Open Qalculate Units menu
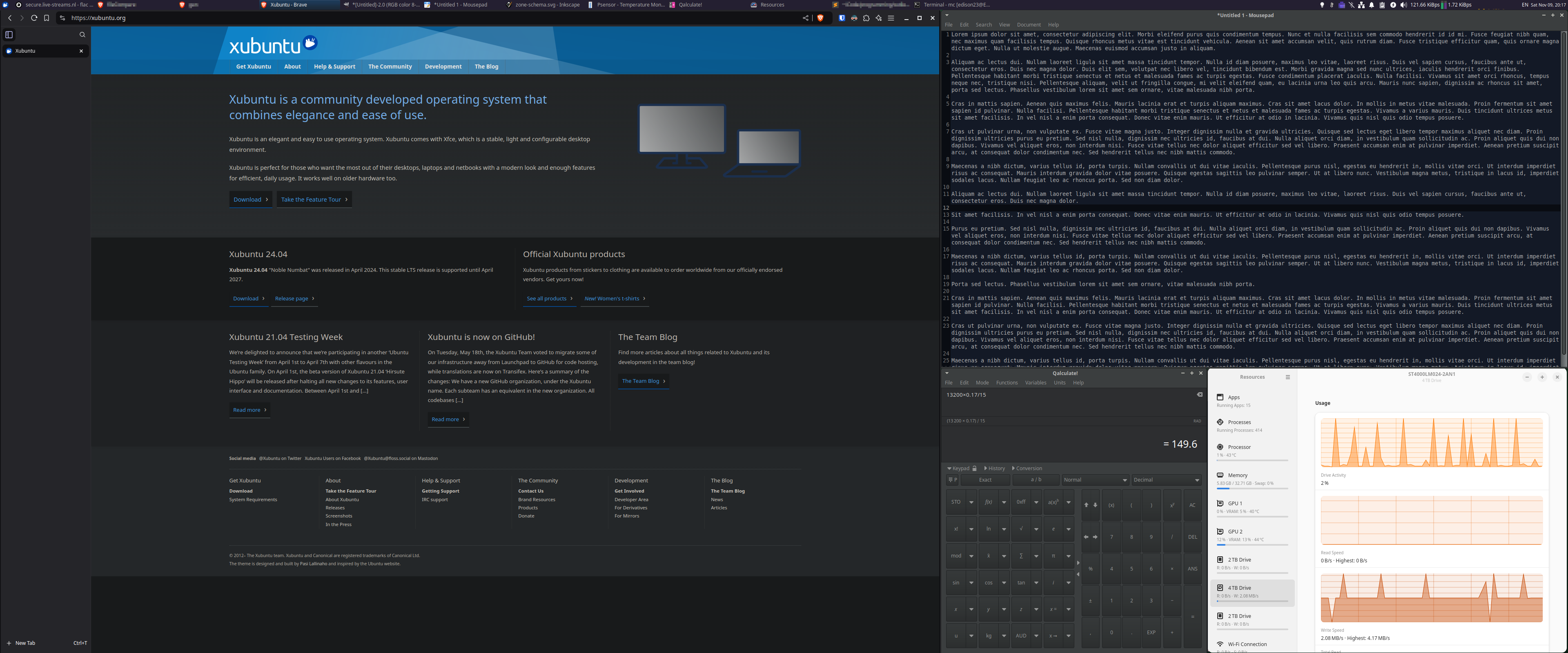1568x653 pixels. 1059,383
